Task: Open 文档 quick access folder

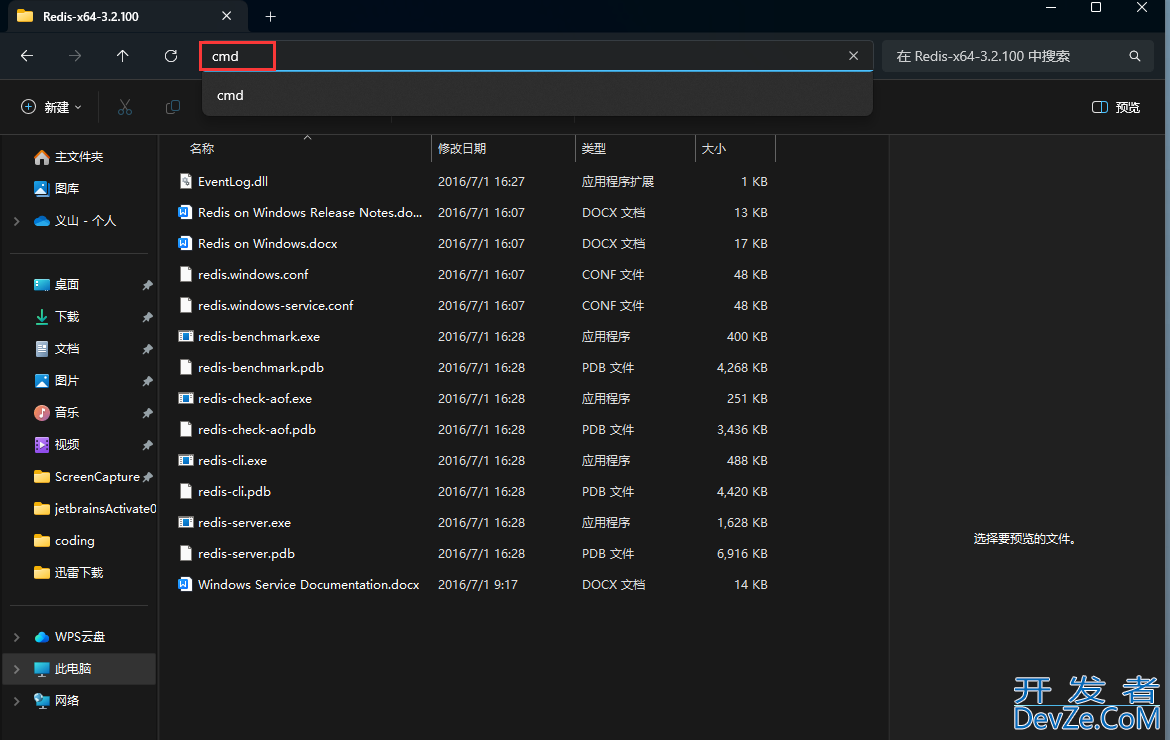Action: coord(57,349)
